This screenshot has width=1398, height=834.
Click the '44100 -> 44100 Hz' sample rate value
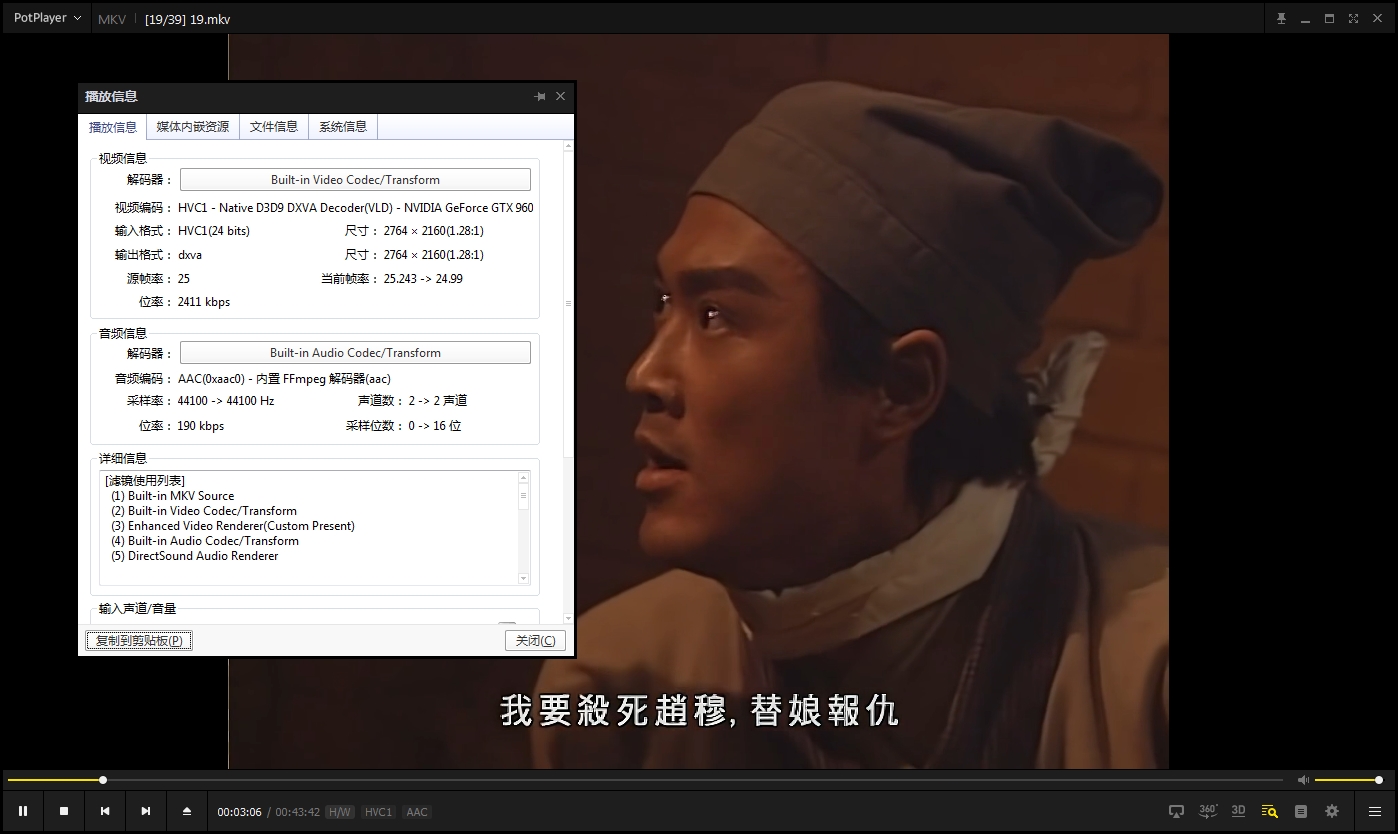(x=226, y=401)
